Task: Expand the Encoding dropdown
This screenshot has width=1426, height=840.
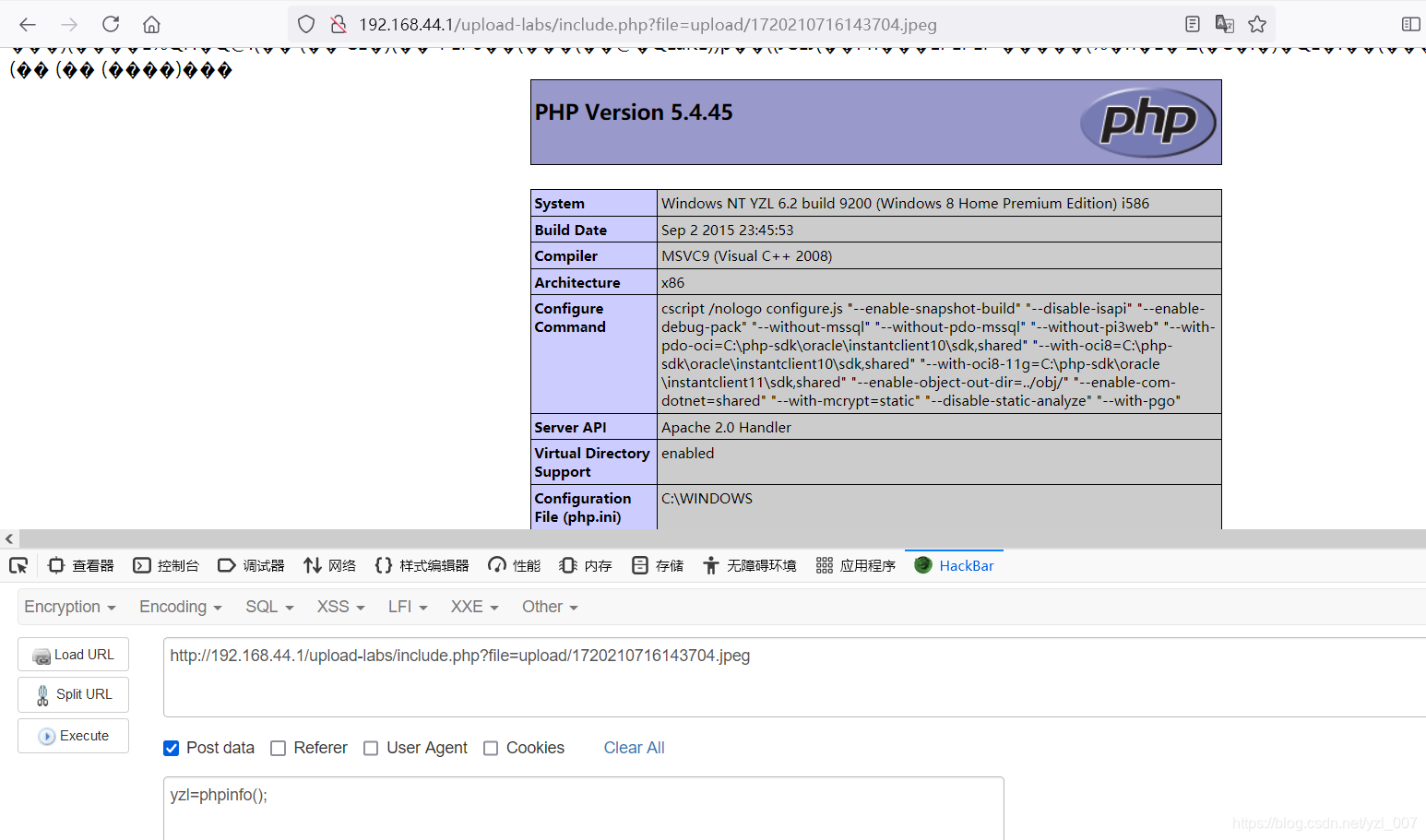Action: click(181, 607)
